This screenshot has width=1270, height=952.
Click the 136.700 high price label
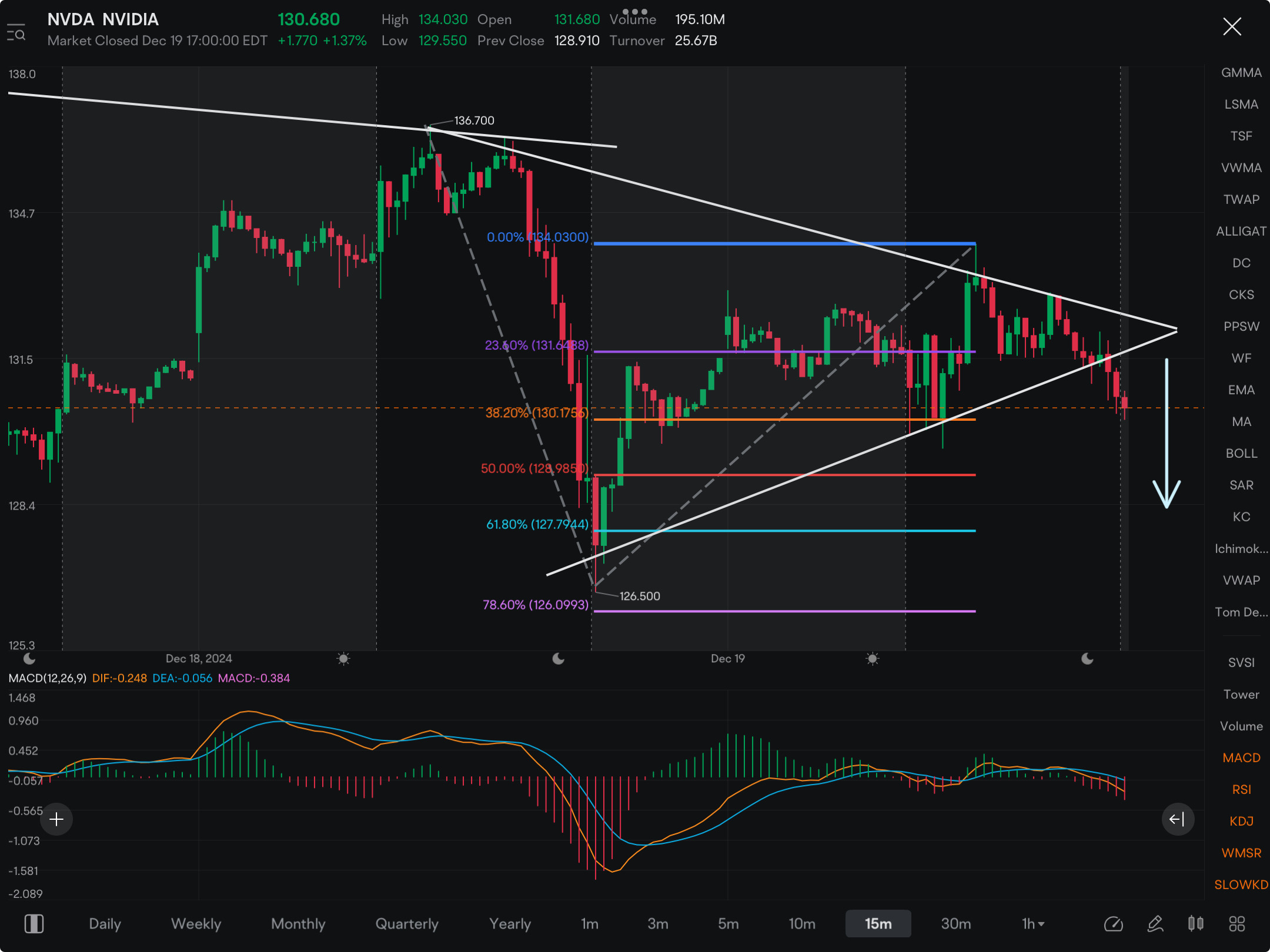tap(474, 120)
